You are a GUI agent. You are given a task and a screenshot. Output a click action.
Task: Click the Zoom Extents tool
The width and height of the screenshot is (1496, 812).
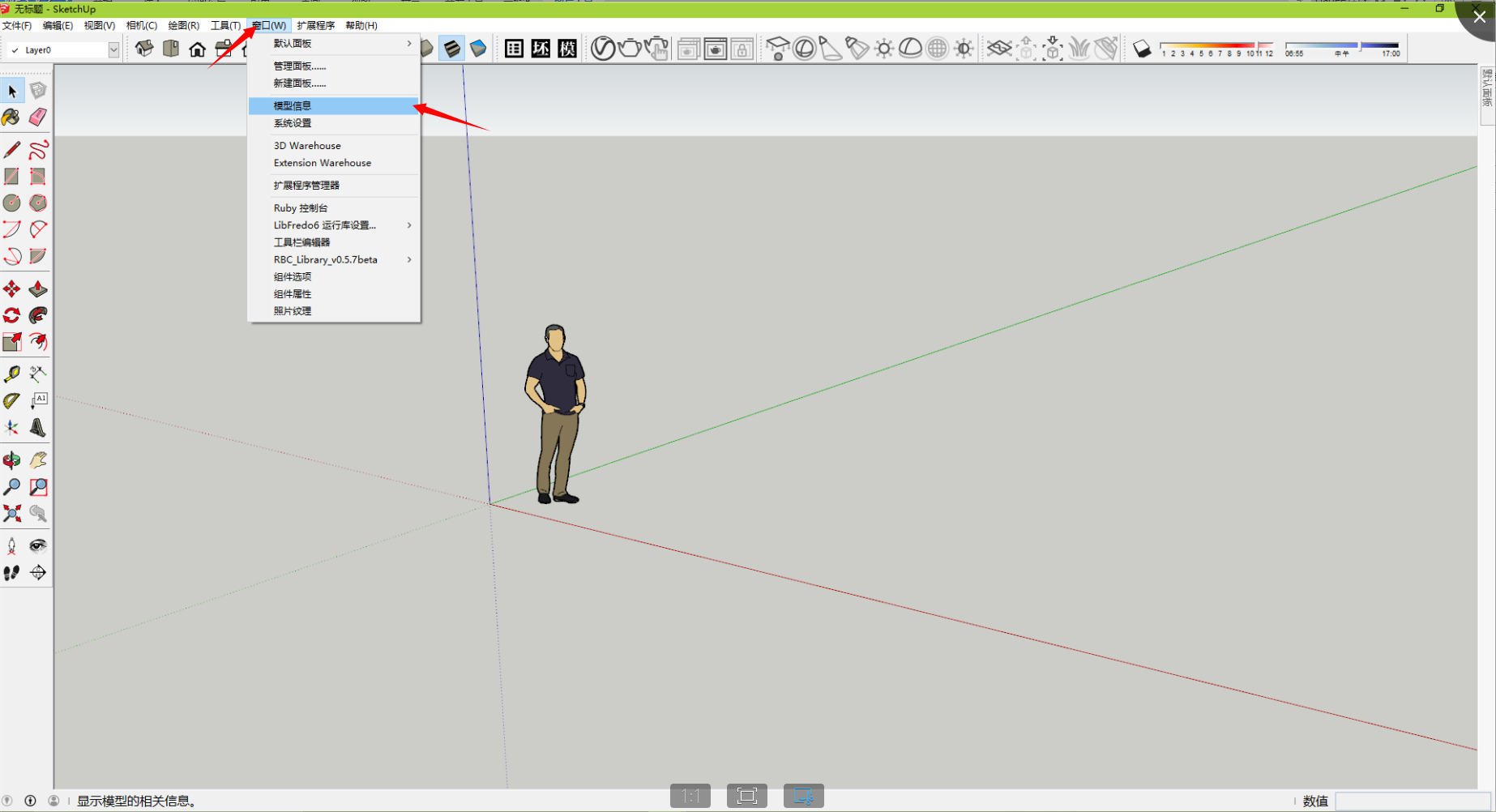pyautogui.click(x=11, y=514)
